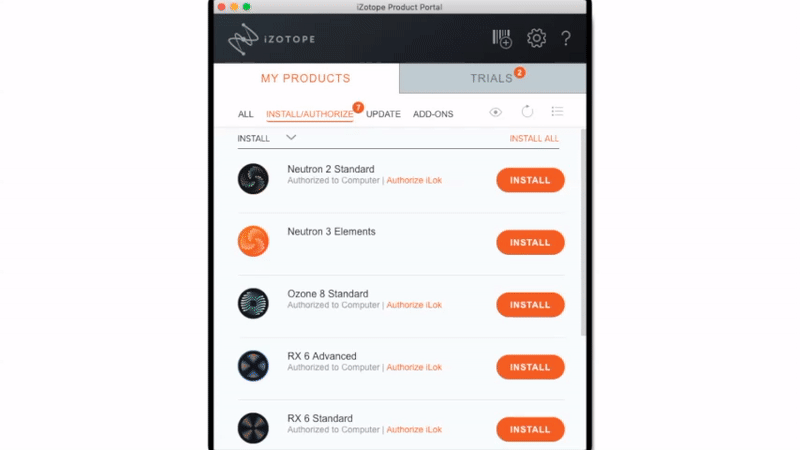Open the add serial number barcode icon
This screenshot has width=800, height=450.
[x=502, y=39]
